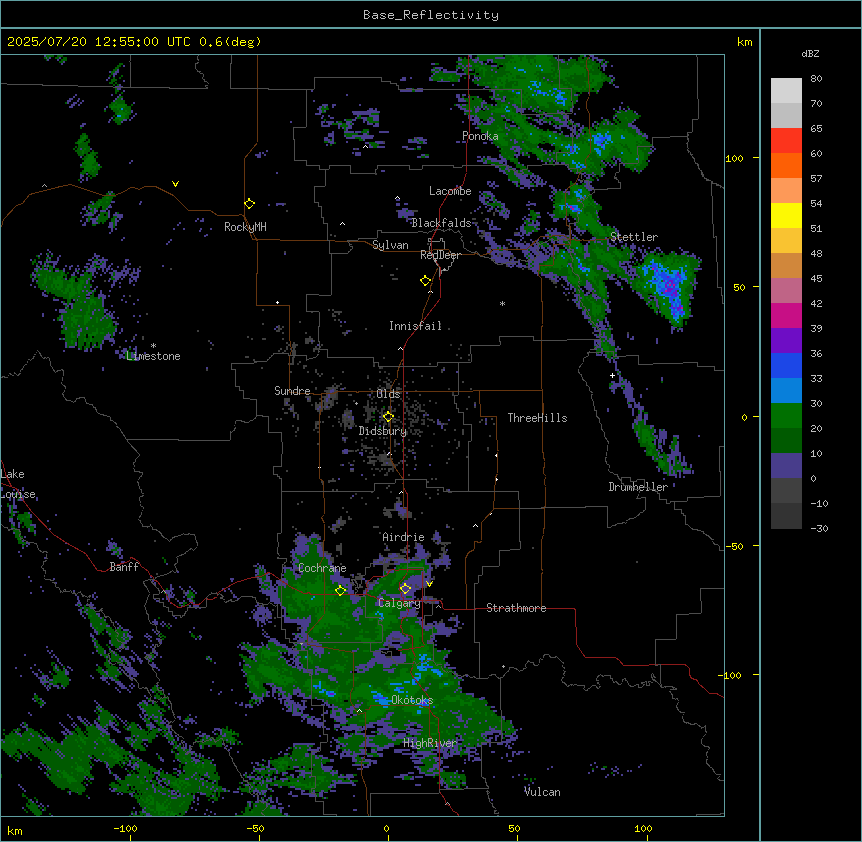This screenshot has height=842, width=862.
Task: Pick the magenta 42-39 dBZ legend swatch
Action: pos(786,315)
